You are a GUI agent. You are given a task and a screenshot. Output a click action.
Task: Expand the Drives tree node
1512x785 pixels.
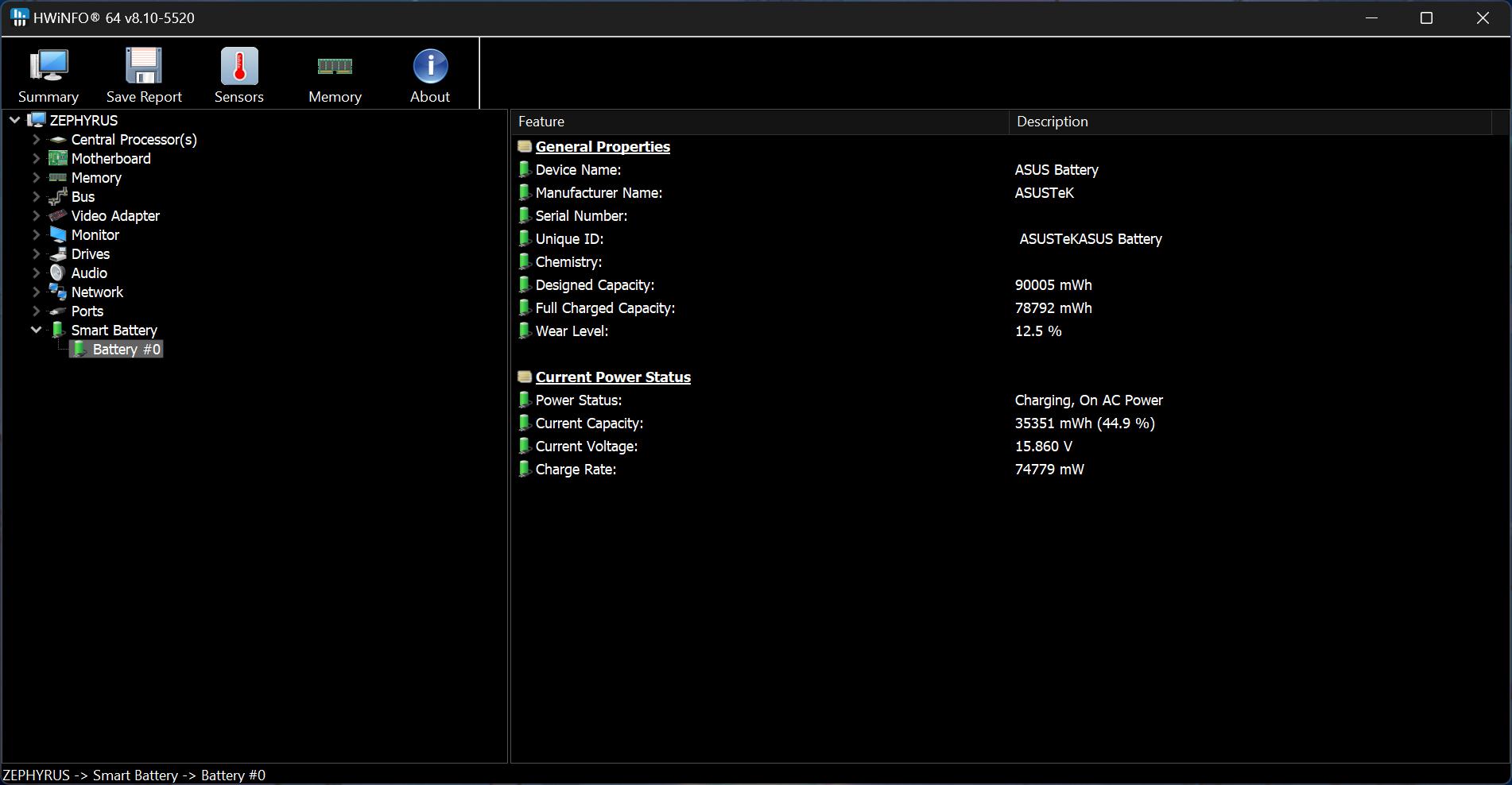click(x=36, y=254)
